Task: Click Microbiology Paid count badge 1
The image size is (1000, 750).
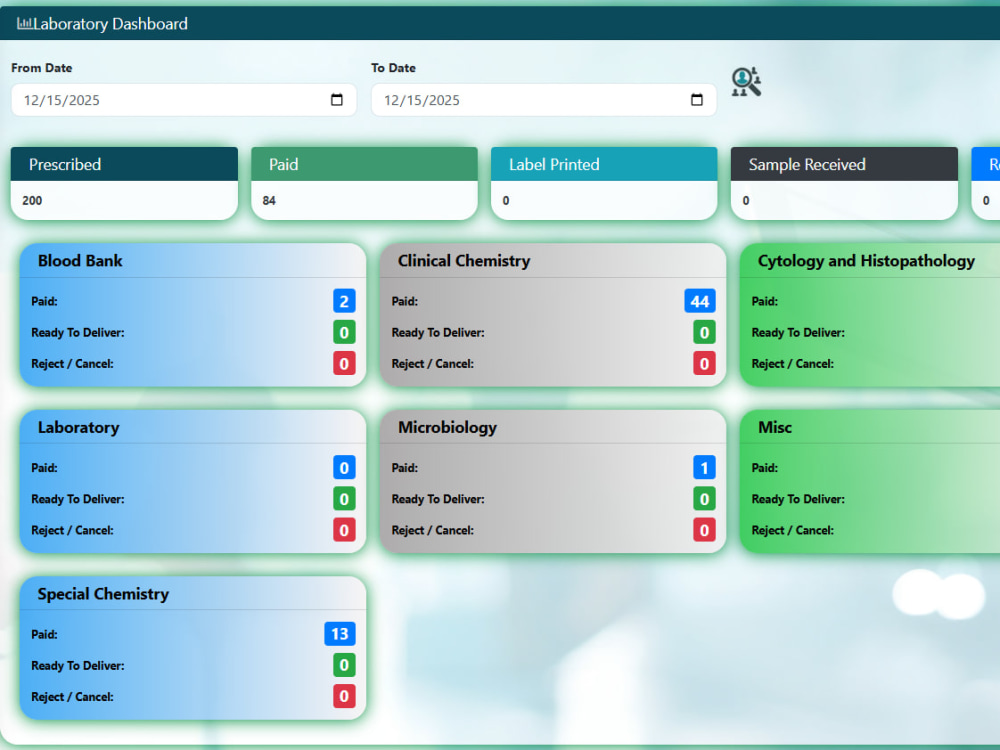Action: coord(704,467)
